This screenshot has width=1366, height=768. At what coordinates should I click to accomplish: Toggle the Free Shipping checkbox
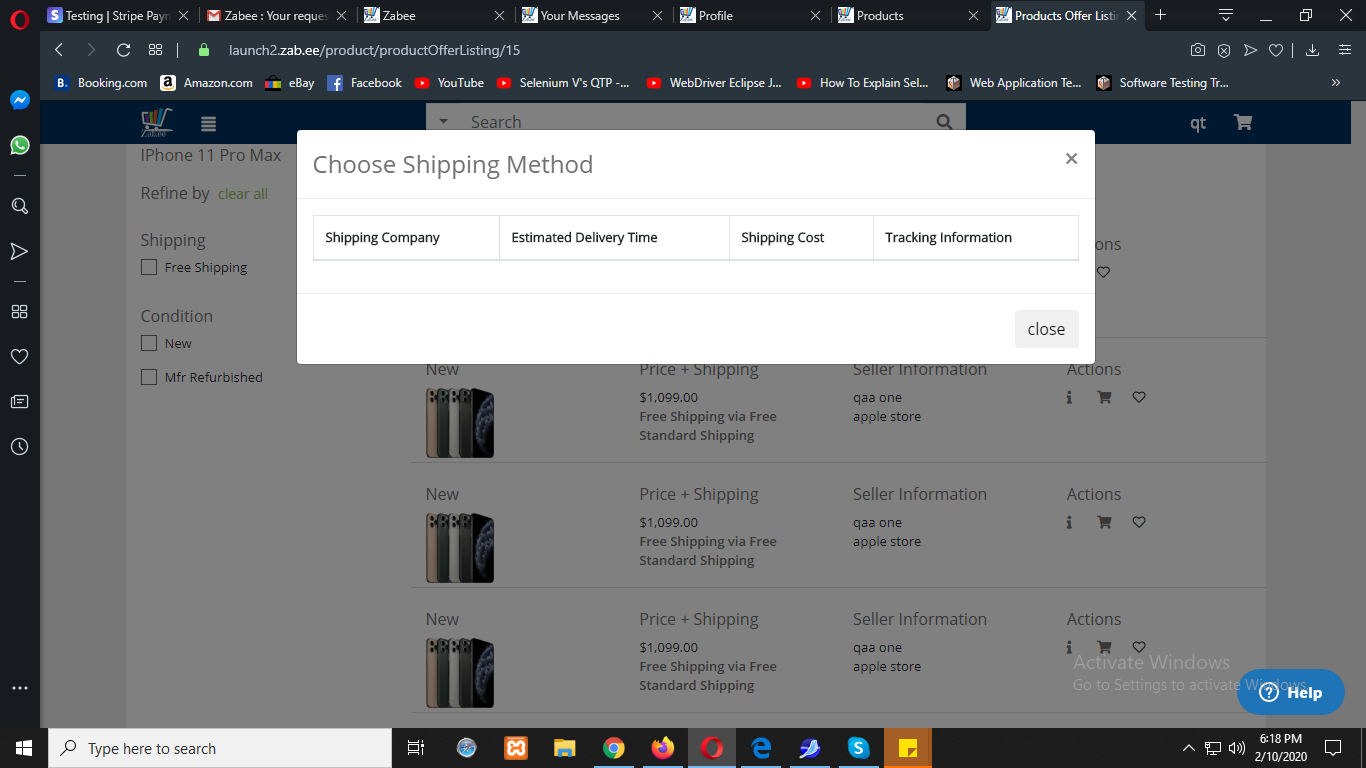click(x=149, y=267)
